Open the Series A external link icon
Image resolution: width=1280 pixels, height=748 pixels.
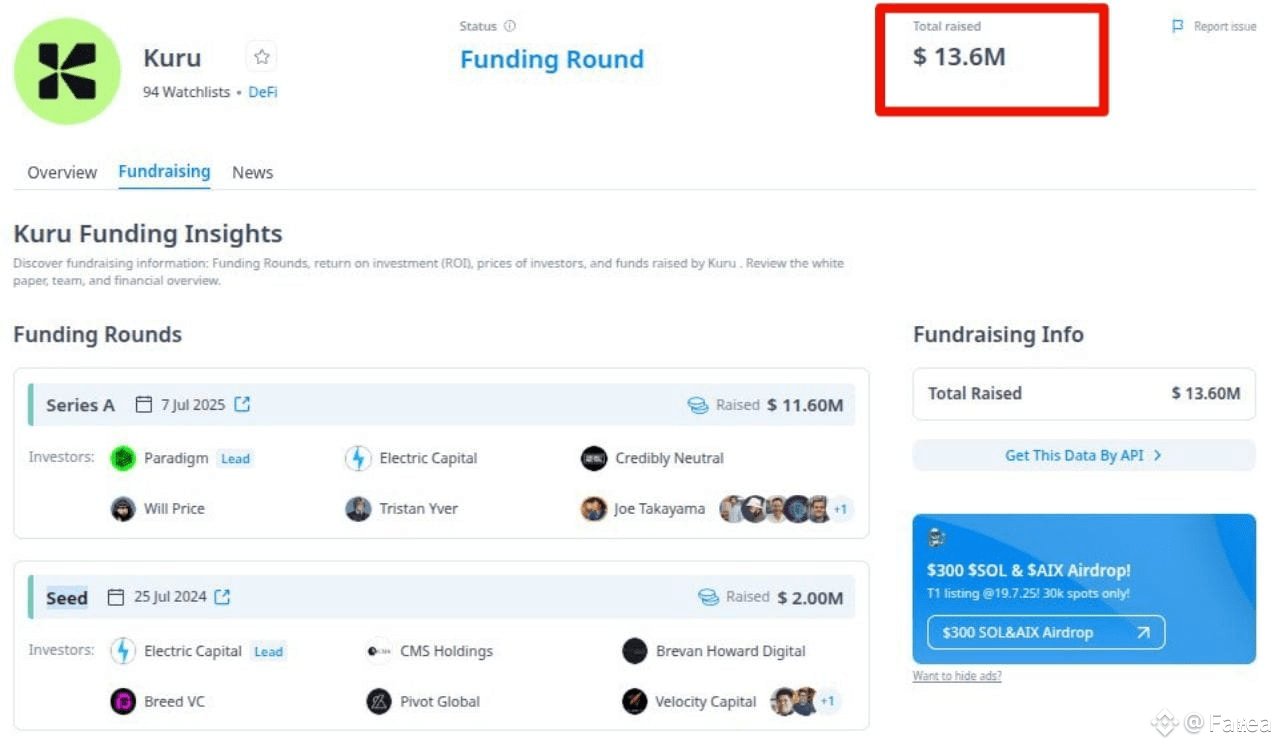coord(242,404)
